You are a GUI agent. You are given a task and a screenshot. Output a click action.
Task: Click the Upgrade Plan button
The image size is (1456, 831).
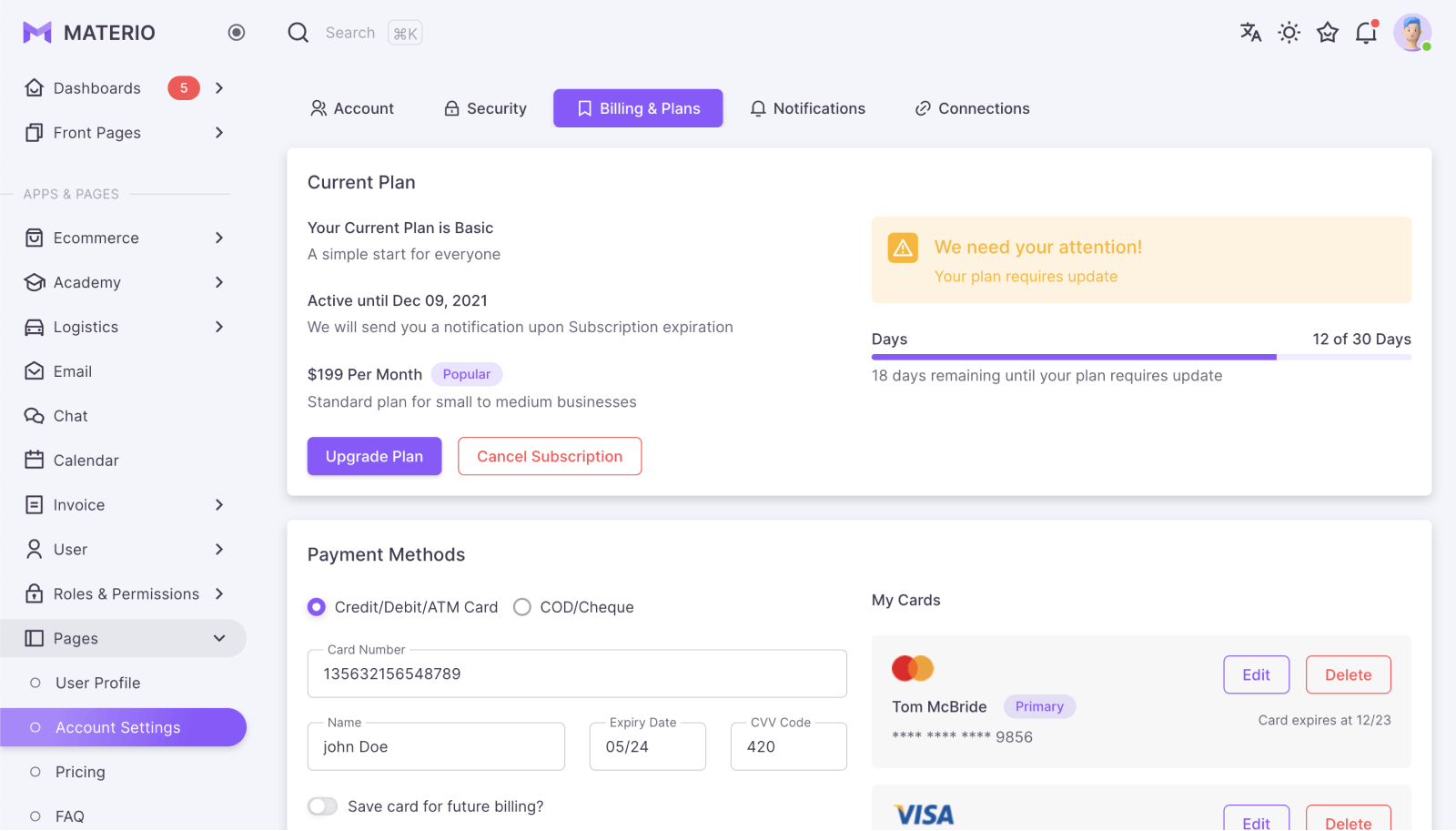[x=374, y=456]
